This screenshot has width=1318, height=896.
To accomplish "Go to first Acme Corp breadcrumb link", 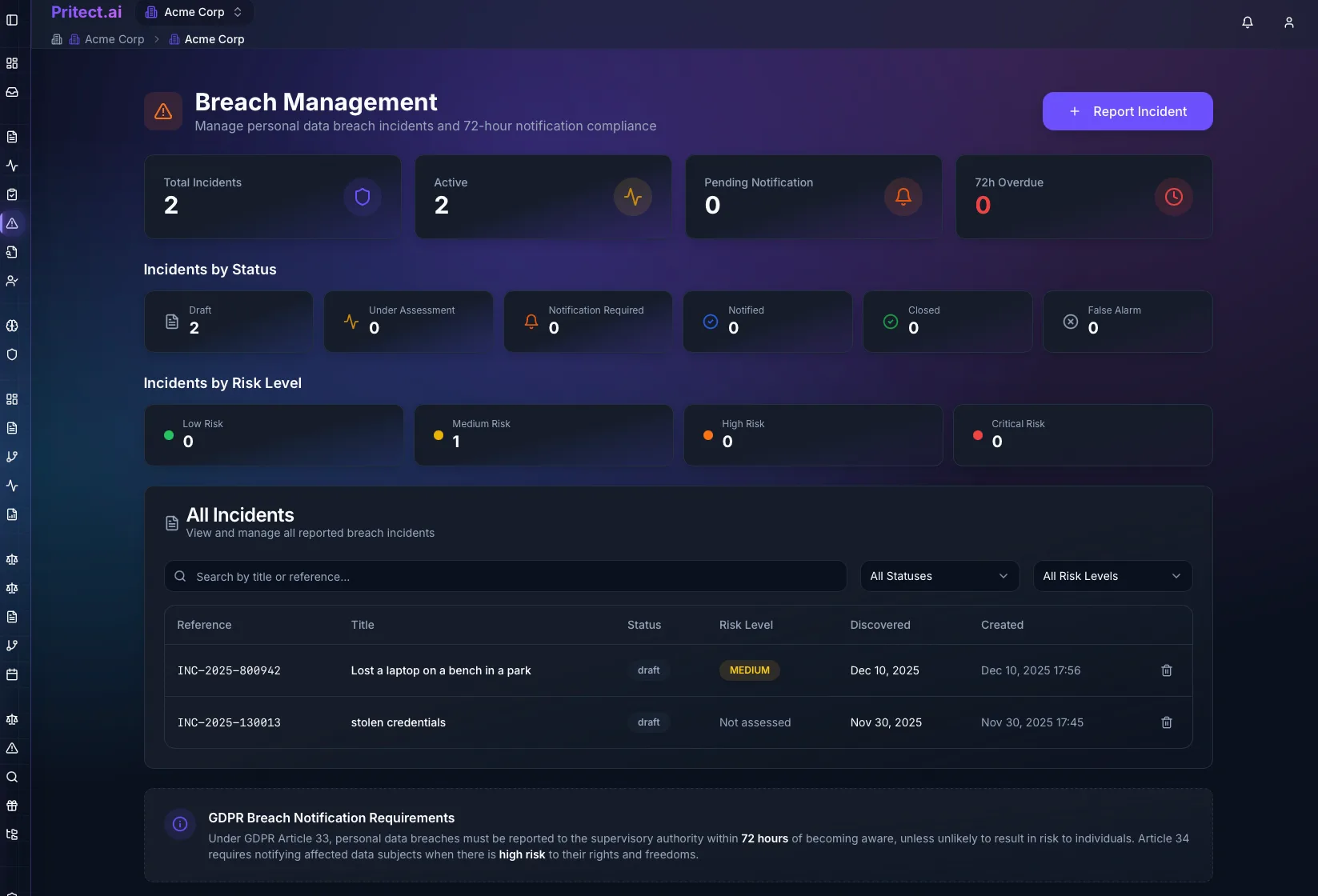I will (106, 39).
